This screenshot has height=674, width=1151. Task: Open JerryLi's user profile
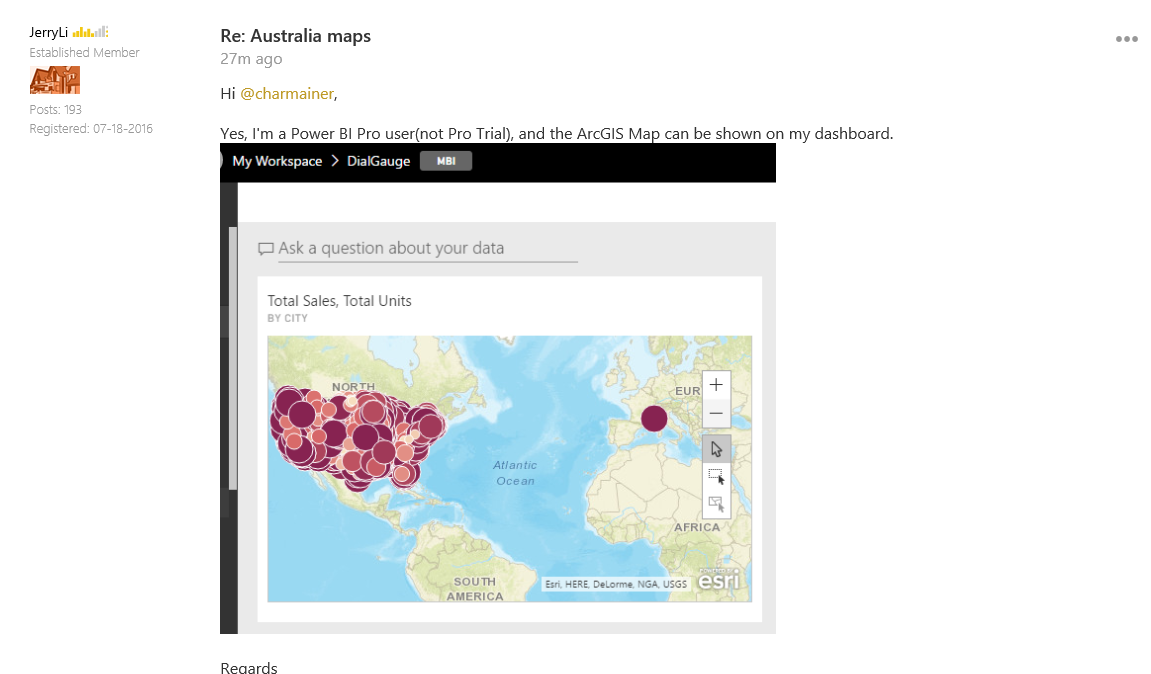pos(48,32)
